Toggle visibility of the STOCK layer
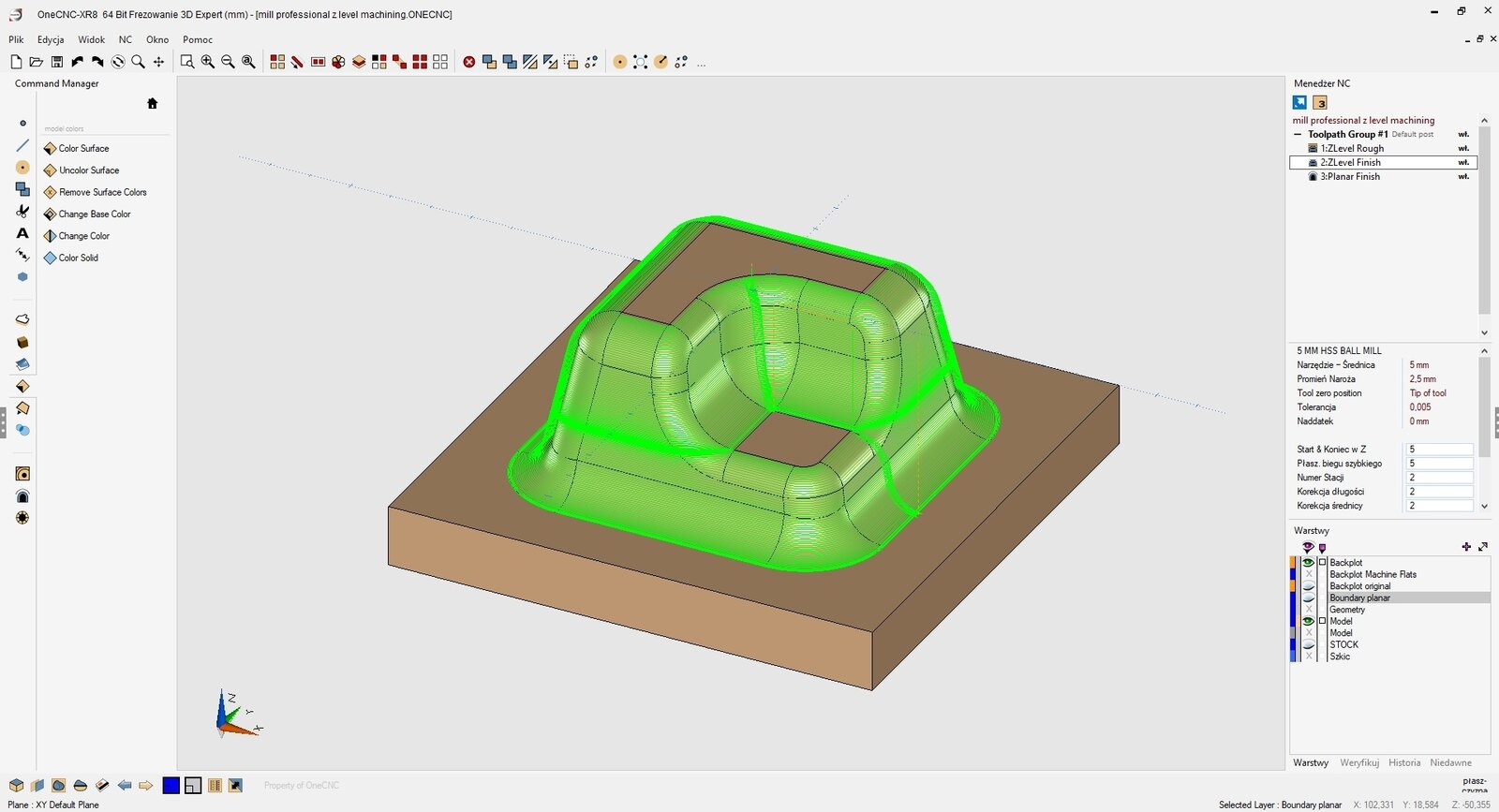 point(1309,644)
